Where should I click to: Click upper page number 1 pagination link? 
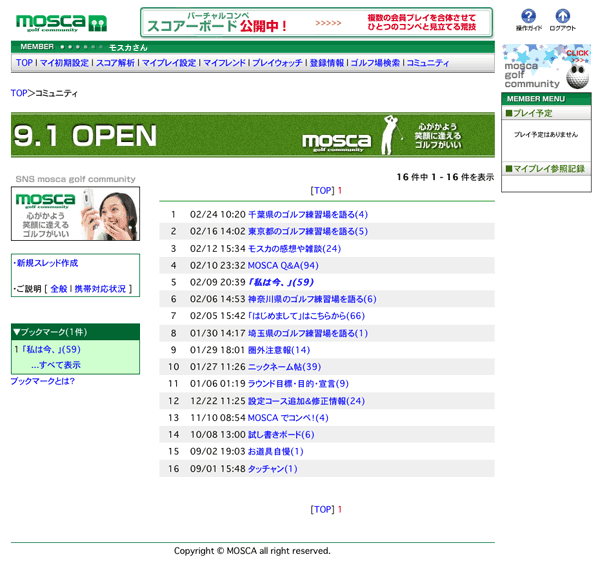(x=339, y=190)
